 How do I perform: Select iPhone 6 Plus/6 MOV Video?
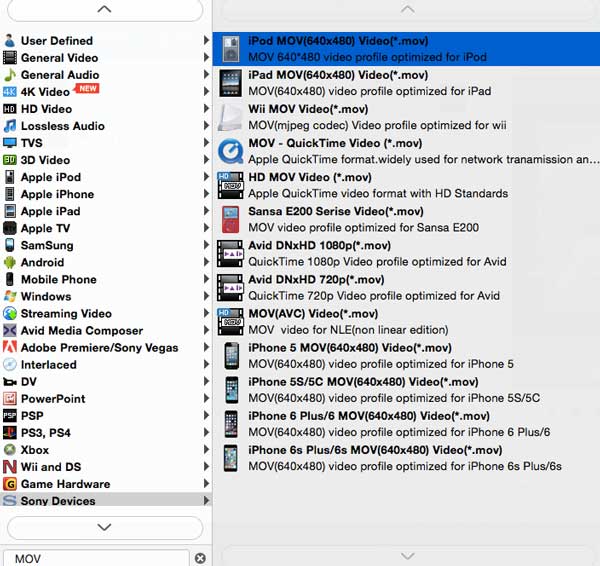[x=406, y=424]
